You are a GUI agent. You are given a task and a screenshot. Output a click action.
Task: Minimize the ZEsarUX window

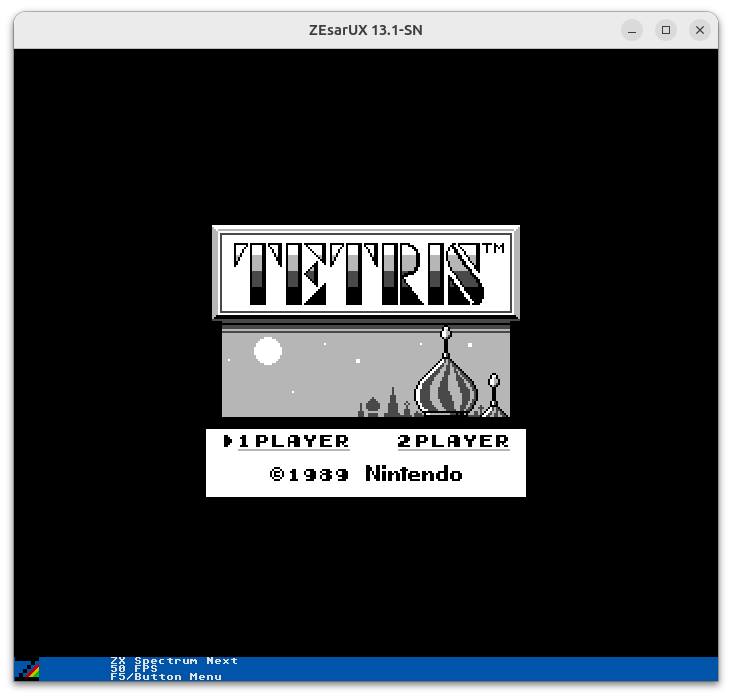coord(632,30)
